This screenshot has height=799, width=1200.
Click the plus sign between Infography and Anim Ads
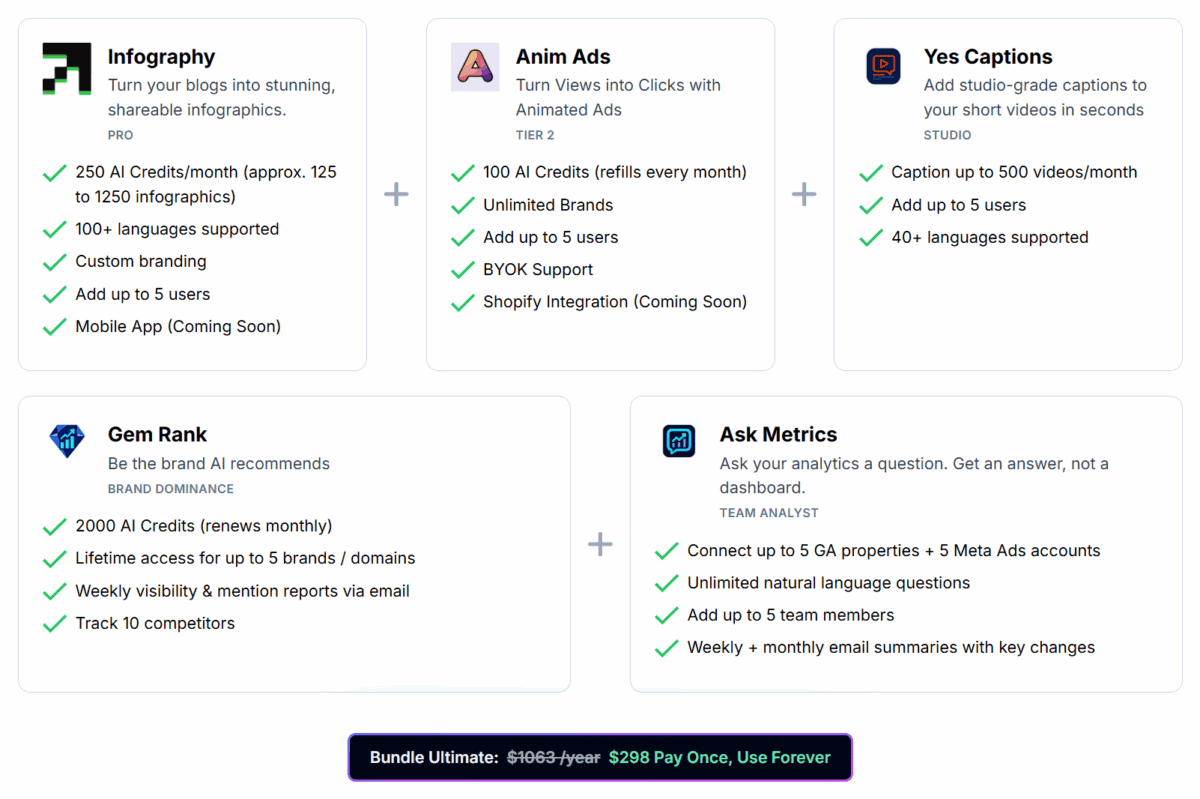(x=396, y=194)
